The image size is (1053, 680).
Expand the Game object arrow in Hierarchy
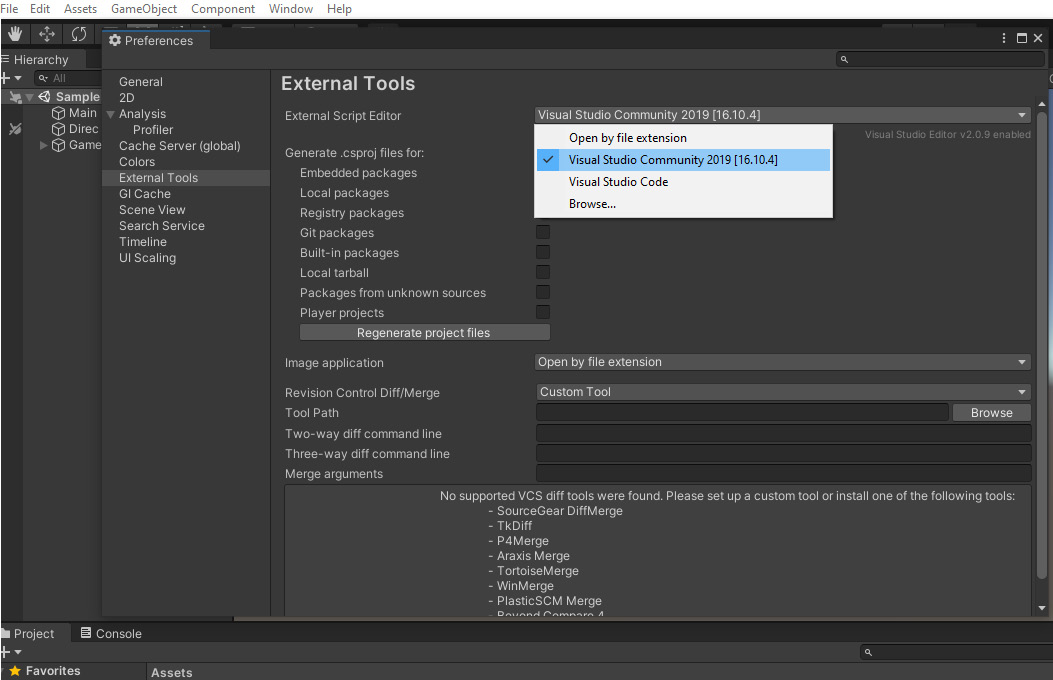44,145
